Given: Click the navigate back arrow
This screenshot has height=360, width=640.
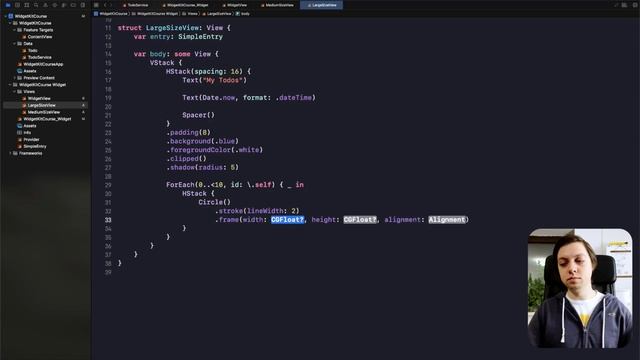Looking at the screenshot, I should pyautogui.click(x=105, y=5).
